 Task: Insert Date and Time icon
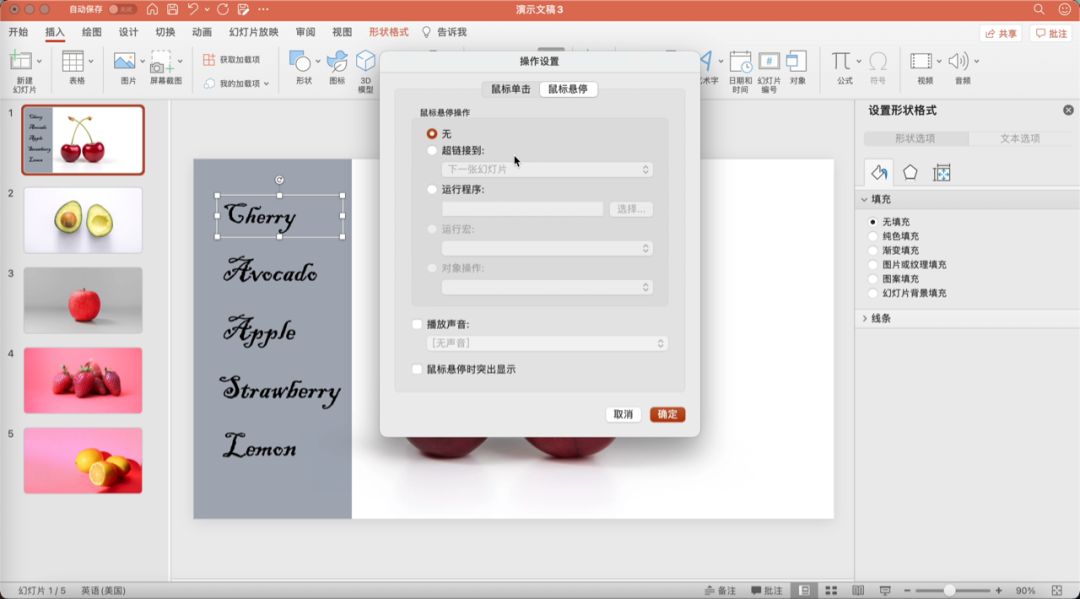click(x=740, y=61)
